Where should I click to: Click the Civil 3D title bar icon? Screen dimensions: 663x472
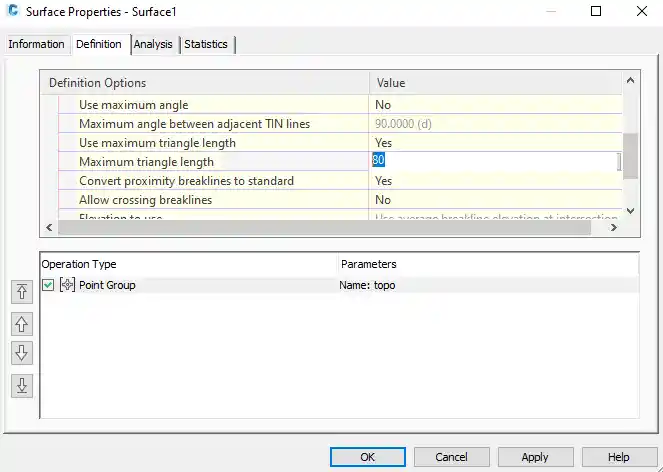pos(15,12)
